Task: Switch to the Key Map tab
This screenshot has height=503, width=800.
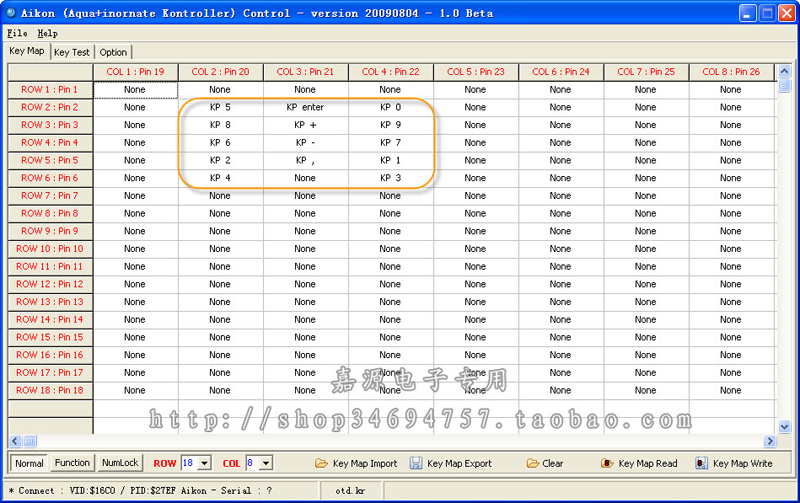Action: (x=27, y=51)
